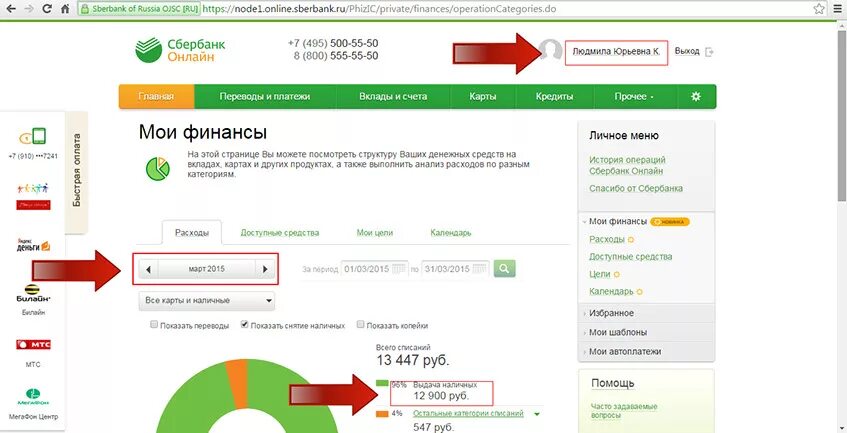Open the Главная menu item

tap(156, 97)
